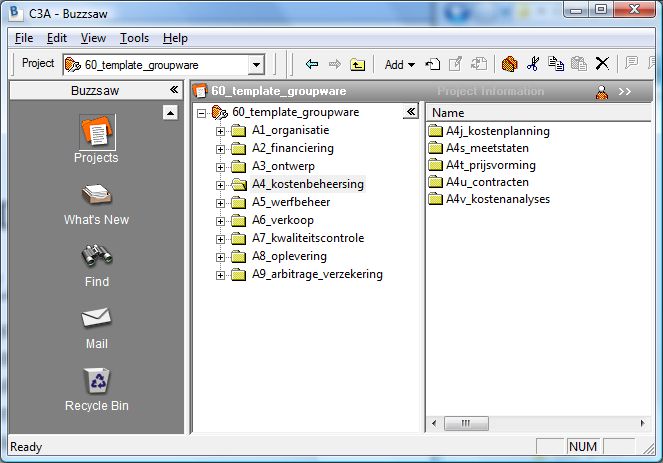This screenshot has width=663, height=463.
Task: Click the comment bubble toolbar icon
Action: click(x=631, y=63)
